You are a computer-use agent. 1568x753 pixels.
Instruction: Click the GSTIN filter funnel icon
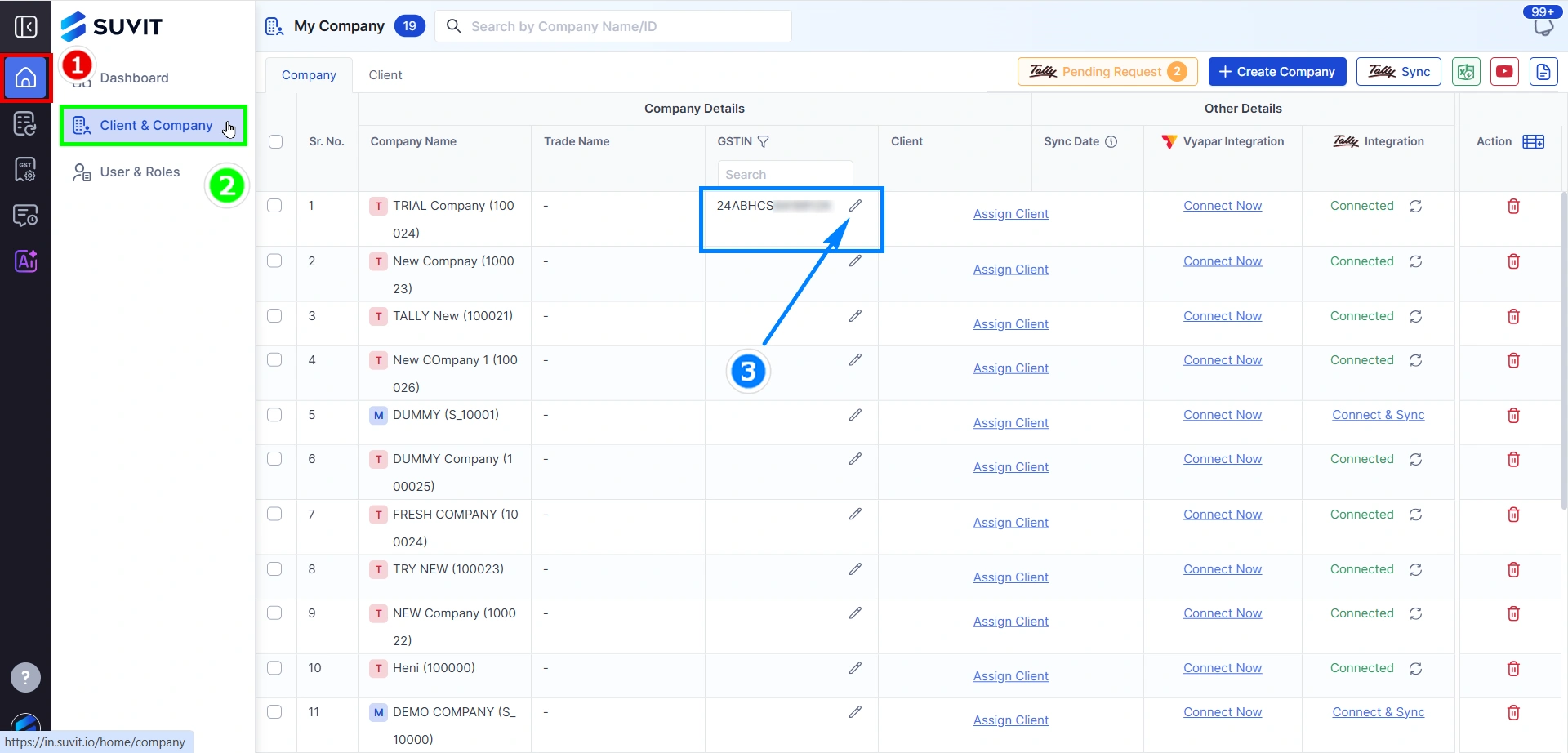(764, 141)
